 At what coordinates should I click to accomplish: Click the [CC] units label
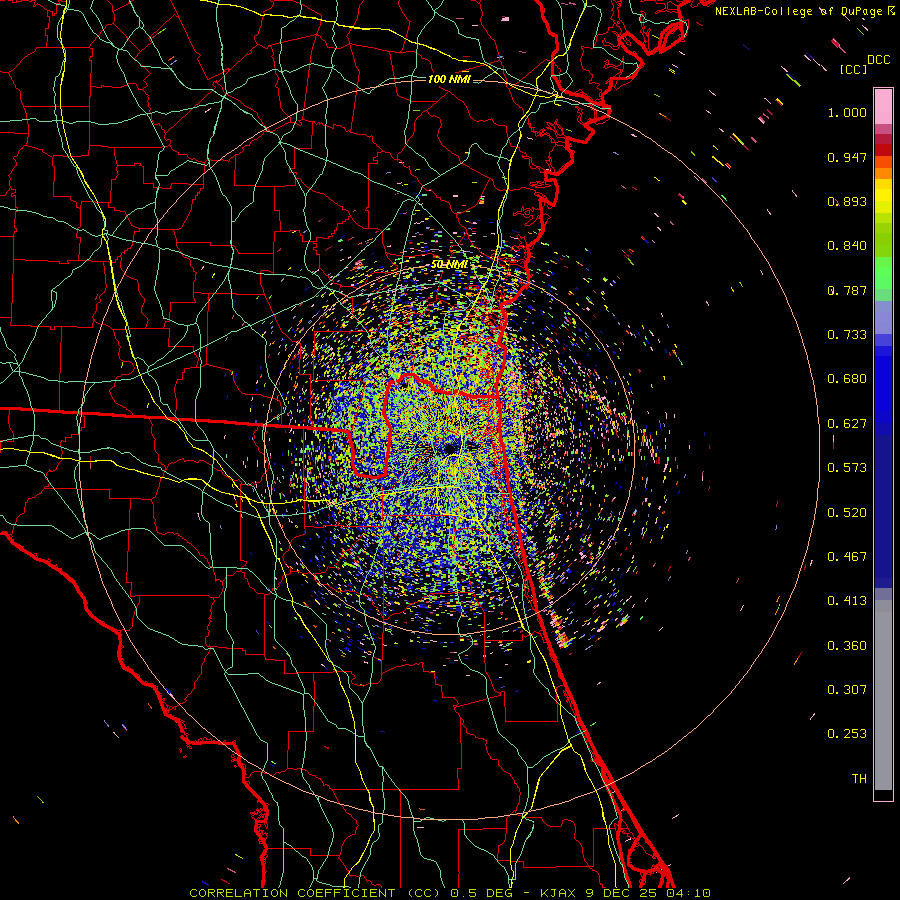[853, 69]
